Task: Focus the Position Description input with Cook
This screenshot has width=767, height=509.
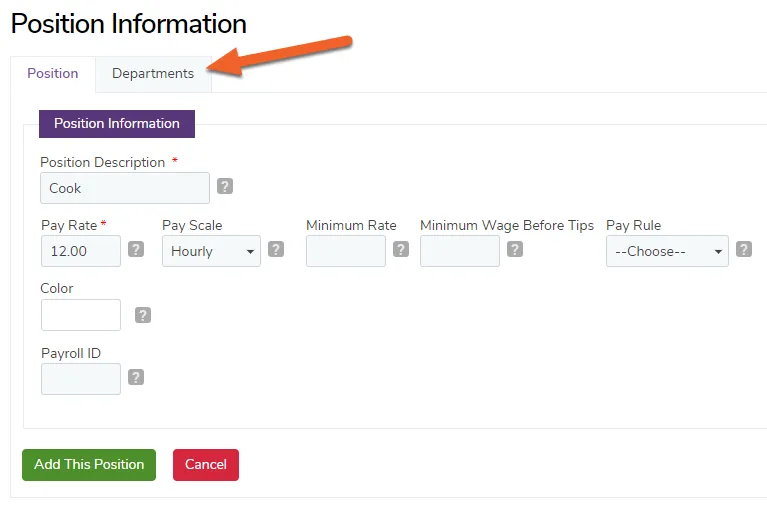Action: tap(125, 188)
